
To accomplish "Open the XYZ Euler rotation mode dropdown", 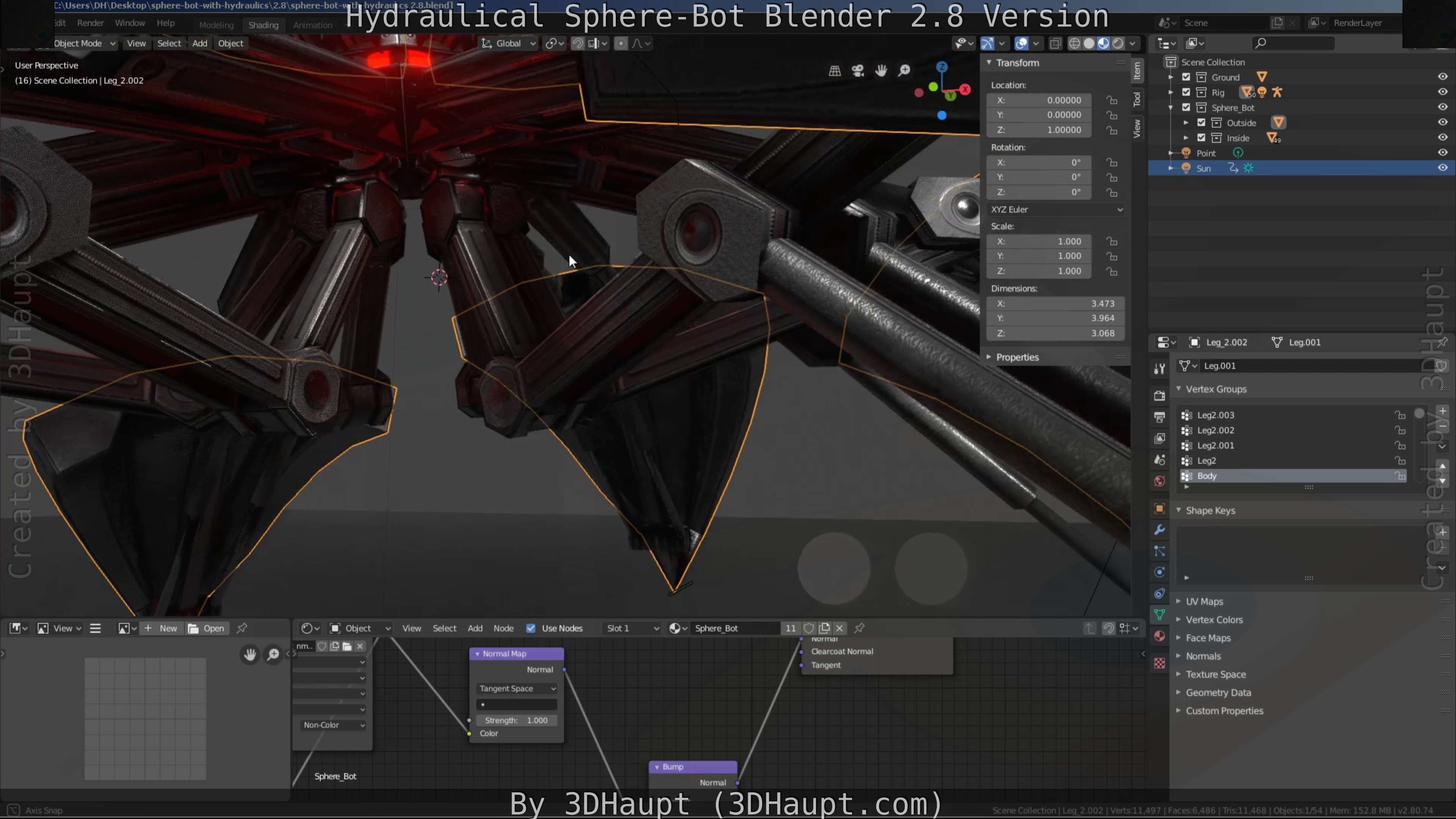I will [1056, 209].
